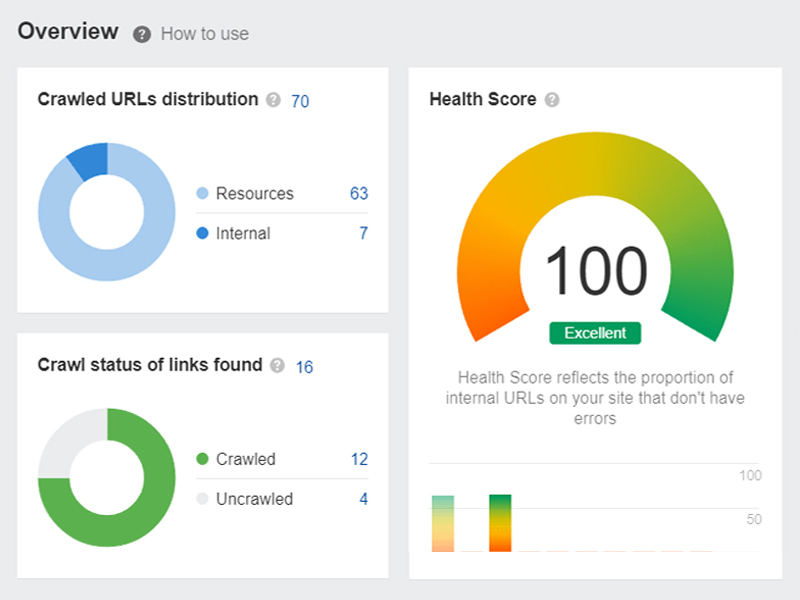The height and width of the screenshot is (600, 800).
Task: Select the green Crawled legend dot
Action: click(203, 460)
